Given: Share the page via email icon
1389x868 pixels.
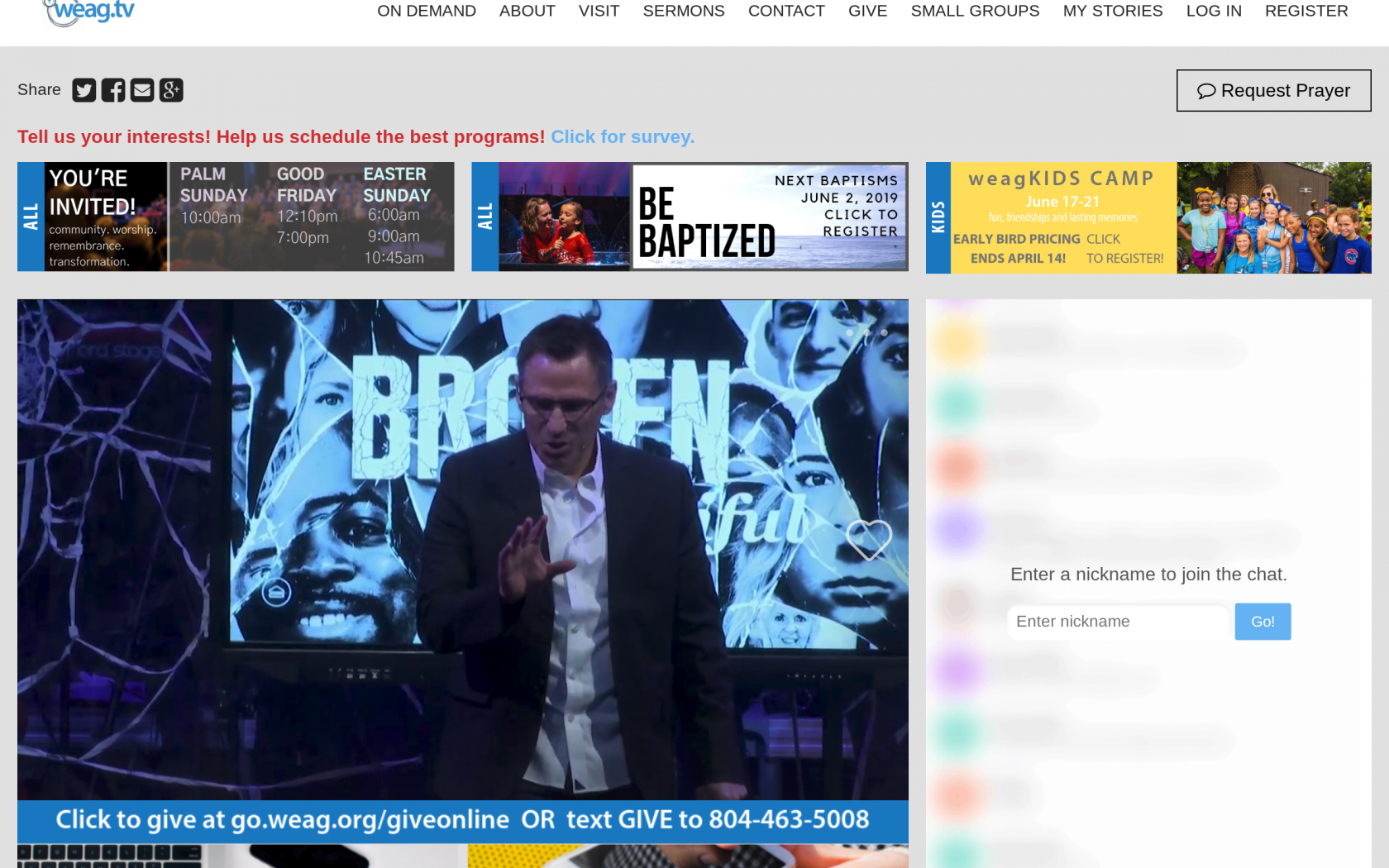Looking at the screenshot, I should coord(142,90).
